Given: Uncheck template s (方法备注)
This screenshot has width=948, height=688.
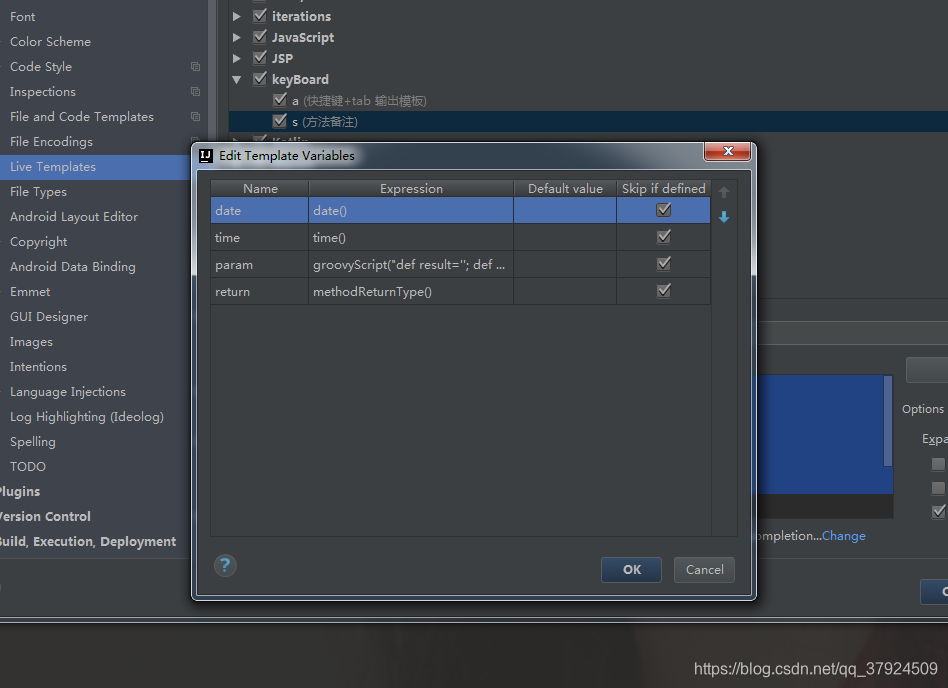Looking at the screenshot, I should coord(279,121).
